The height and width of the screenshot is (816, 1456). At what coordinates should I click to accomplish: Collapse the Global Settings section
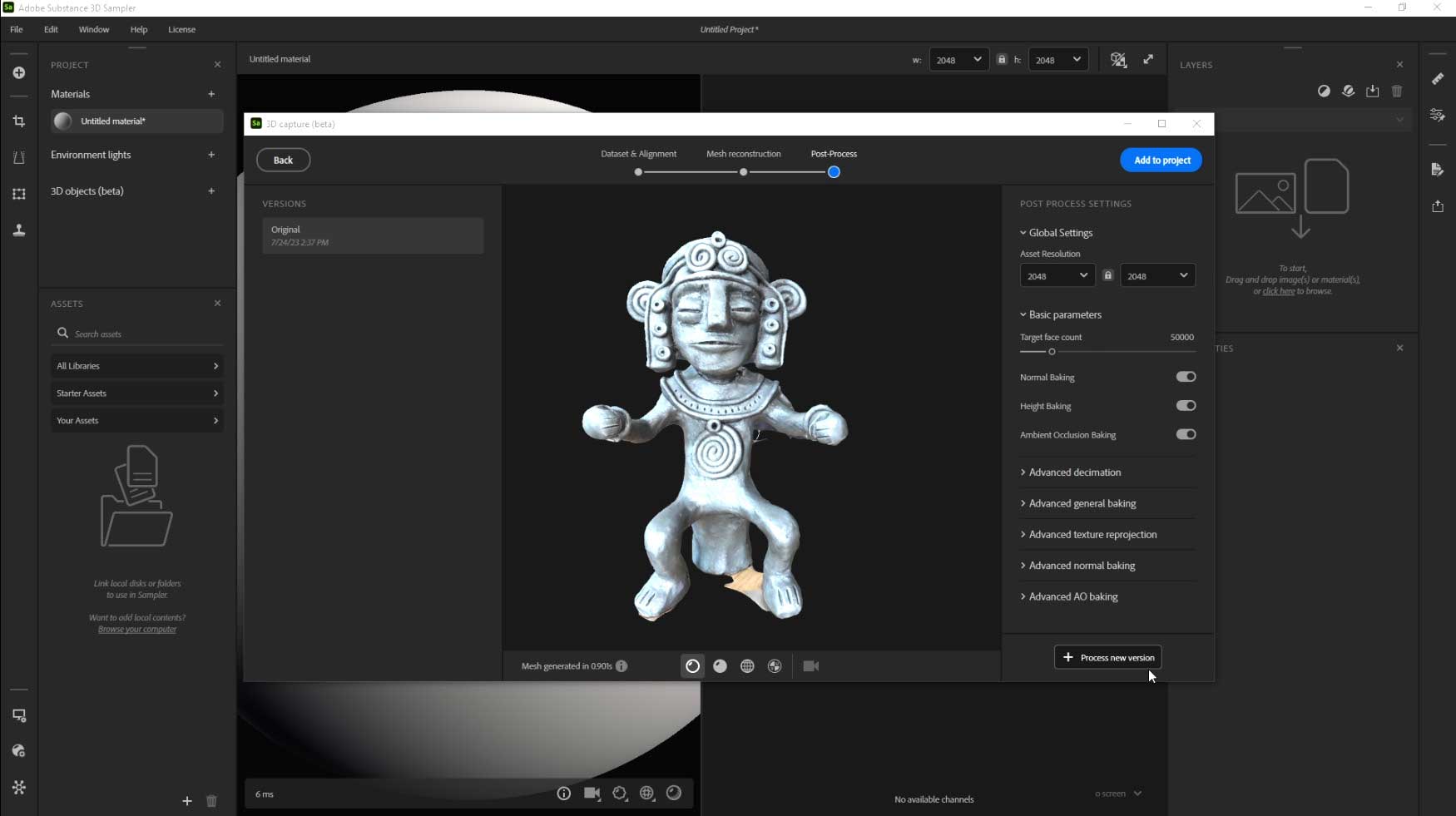pyautogui.click(x=1057, y=233)
